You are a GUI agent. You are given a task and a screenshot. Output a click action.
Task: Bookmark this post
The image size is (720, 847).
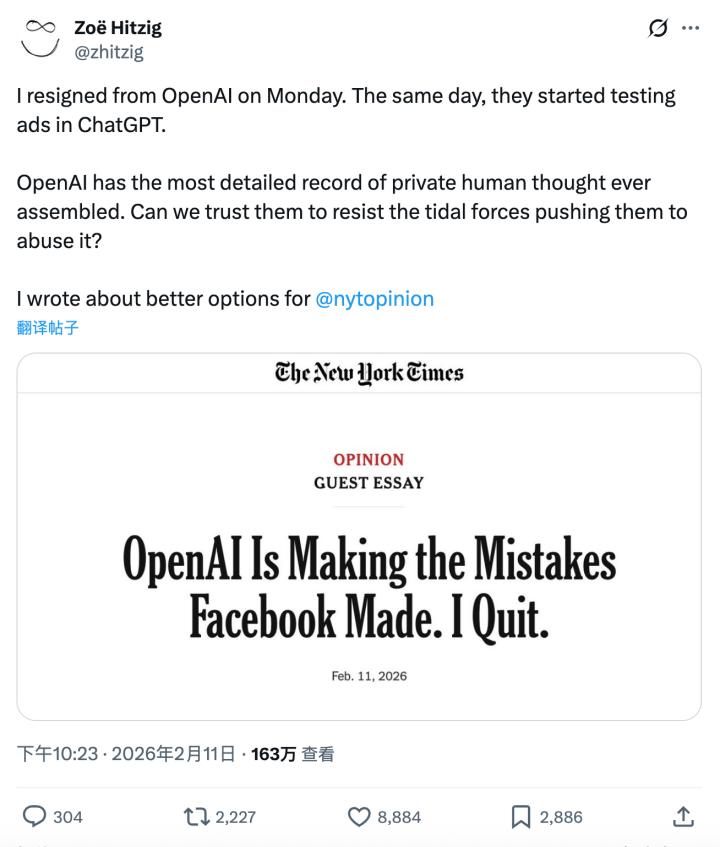point(521,817)
